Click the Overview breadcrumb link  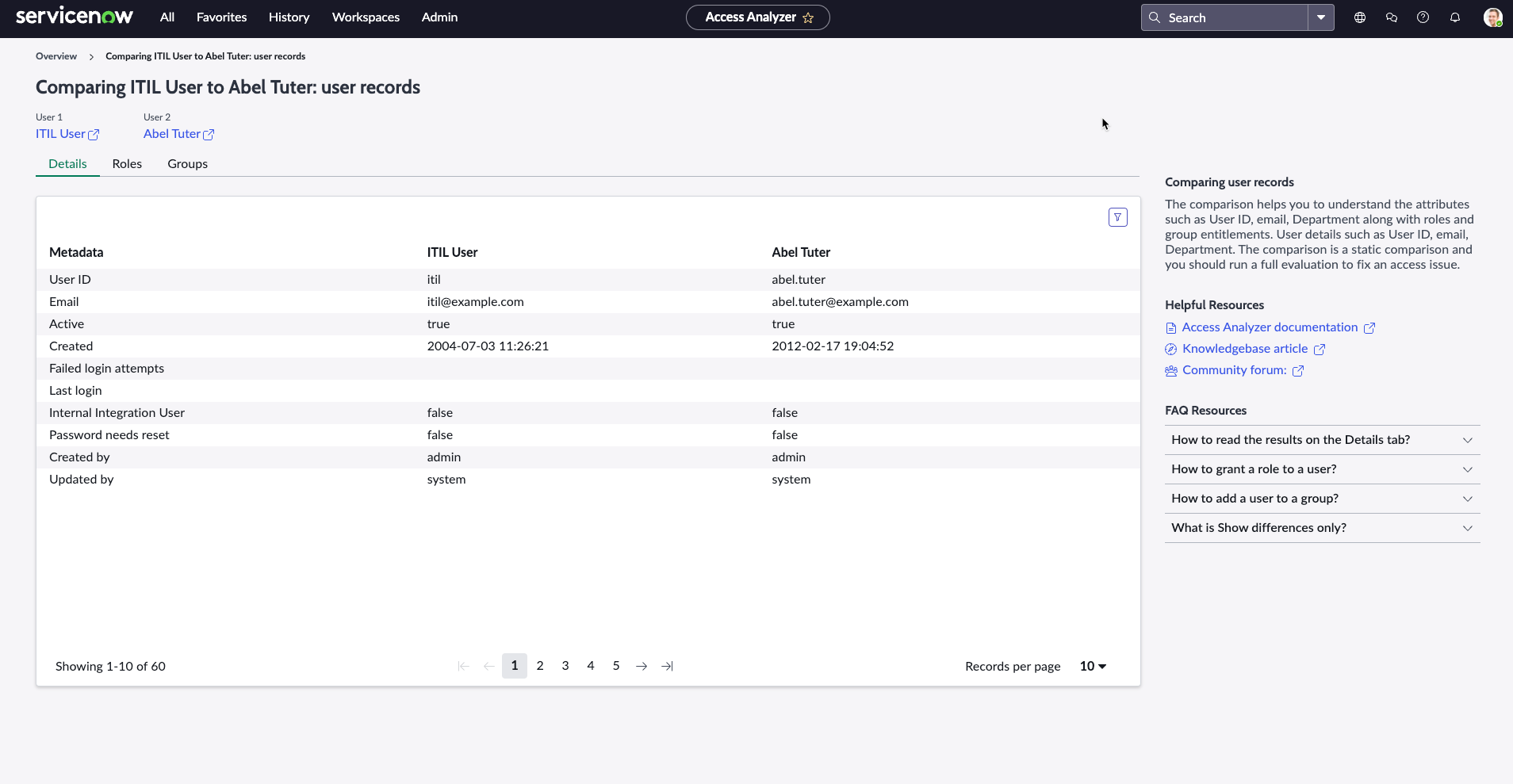coord(56,56)
